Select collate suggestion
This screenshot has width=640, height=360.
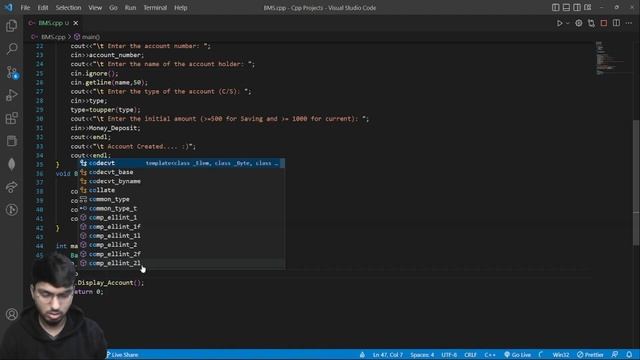[182, 190]
